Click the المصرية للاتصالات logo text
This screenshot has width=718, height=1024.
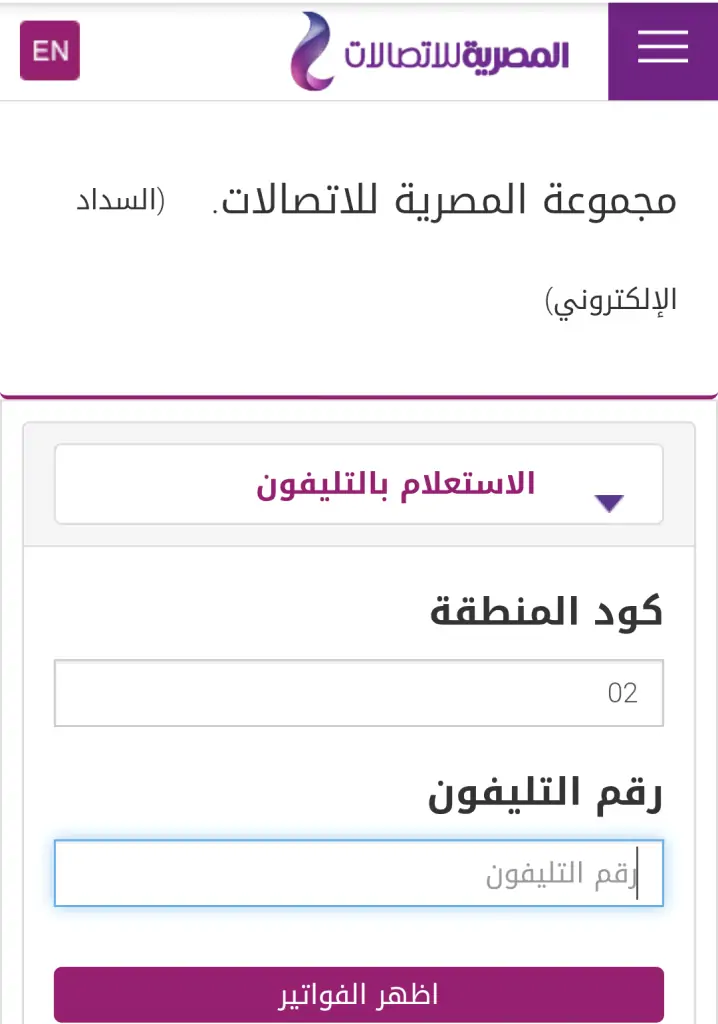tap(457, 55)
